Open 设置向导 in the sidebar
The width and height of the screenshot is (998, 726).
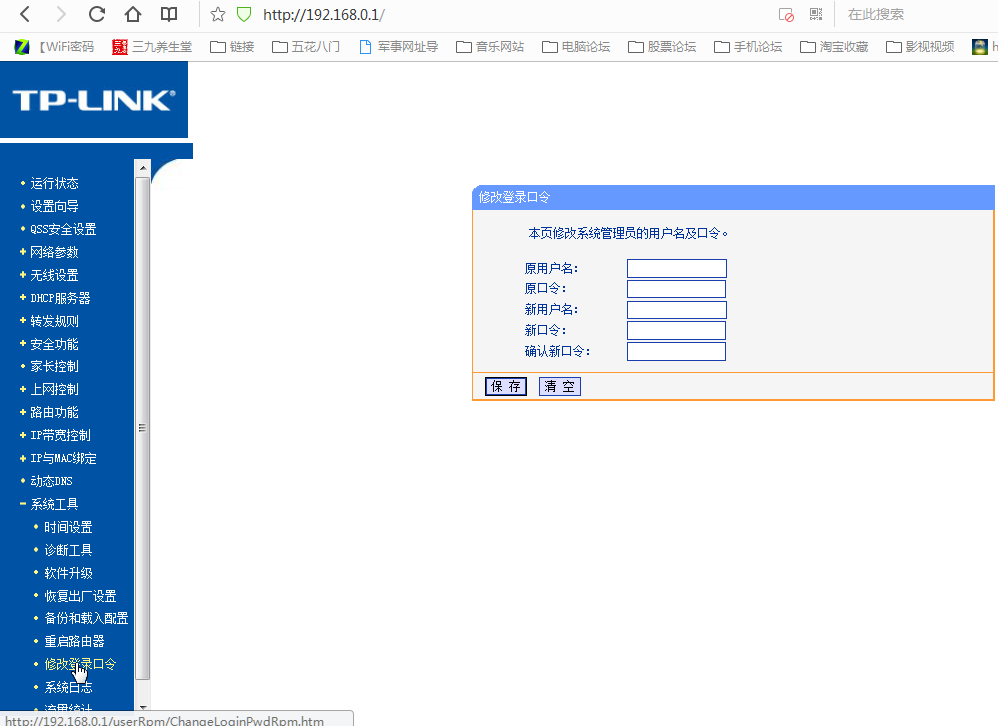pyautogui.click(x=54, y=206)
